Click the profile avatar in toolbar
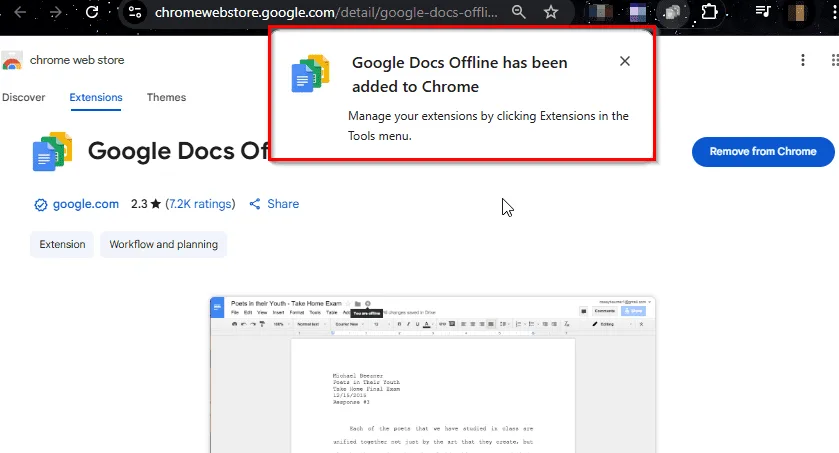 pyautogui.click(x=797, y=12)
